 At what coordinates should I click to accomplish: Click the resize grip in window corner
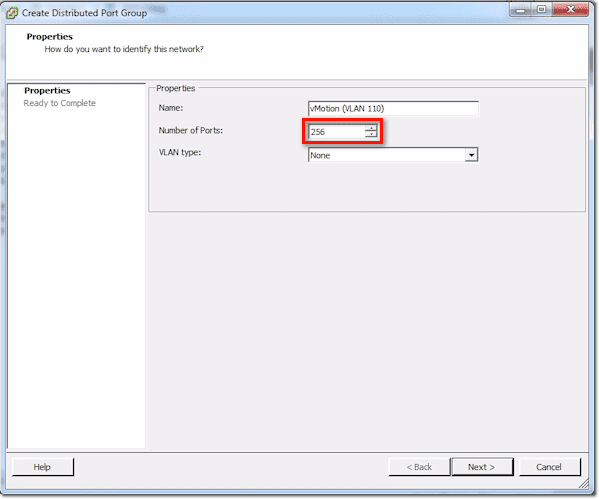584,484
